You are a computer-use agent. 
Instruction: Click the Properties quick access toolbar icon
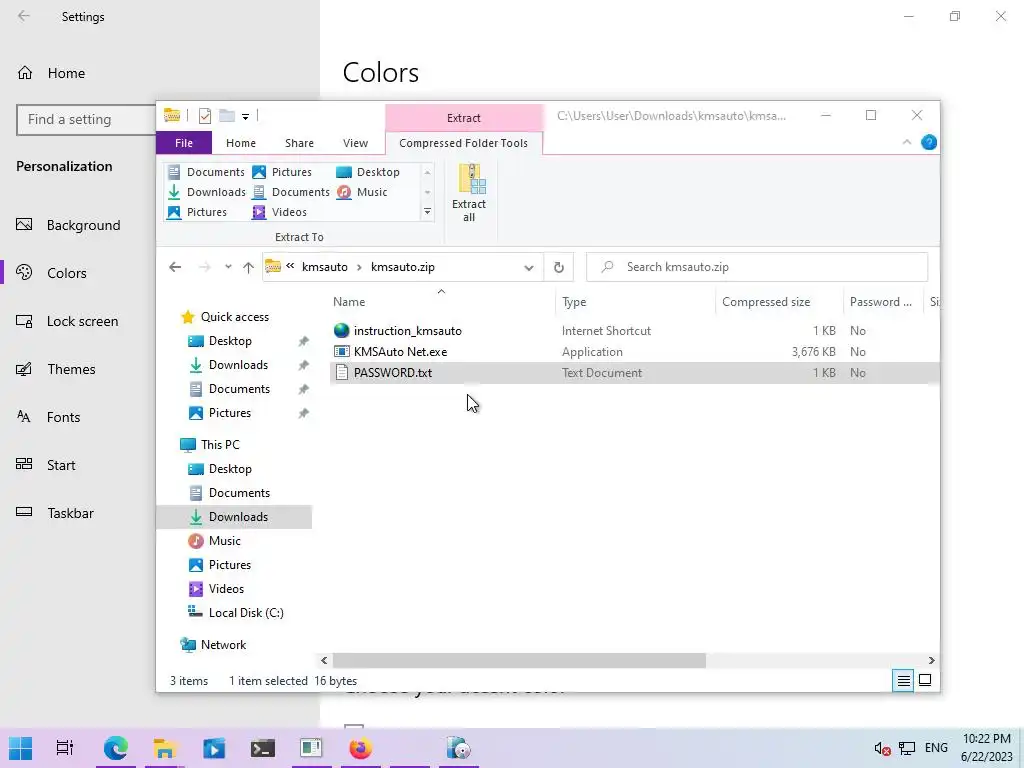(204, 116)
